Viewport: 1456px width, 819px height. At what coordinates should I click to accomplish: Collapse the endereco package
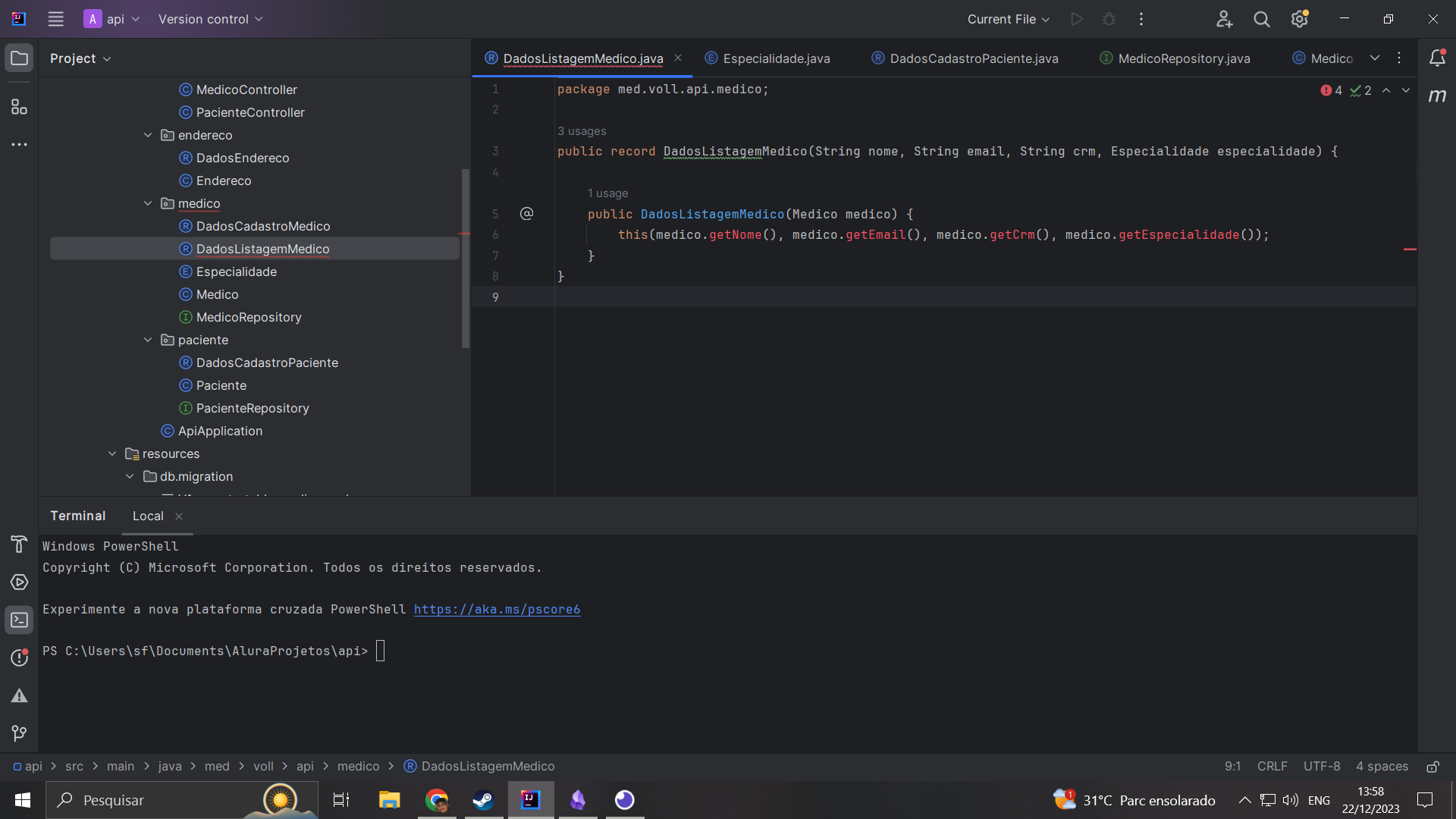tap(148, 135)
